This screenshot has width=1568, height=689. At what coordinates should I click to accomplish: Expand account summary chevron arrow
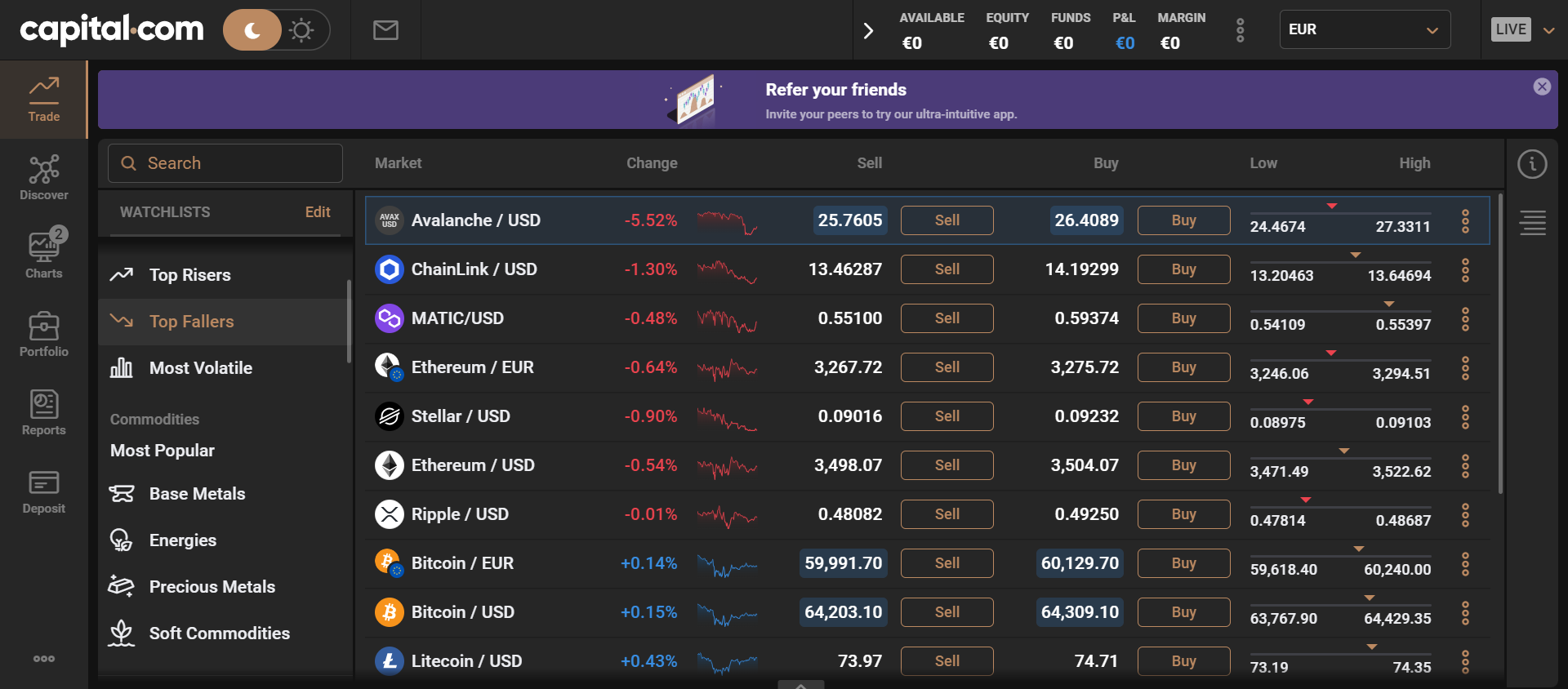coord(868,31)
